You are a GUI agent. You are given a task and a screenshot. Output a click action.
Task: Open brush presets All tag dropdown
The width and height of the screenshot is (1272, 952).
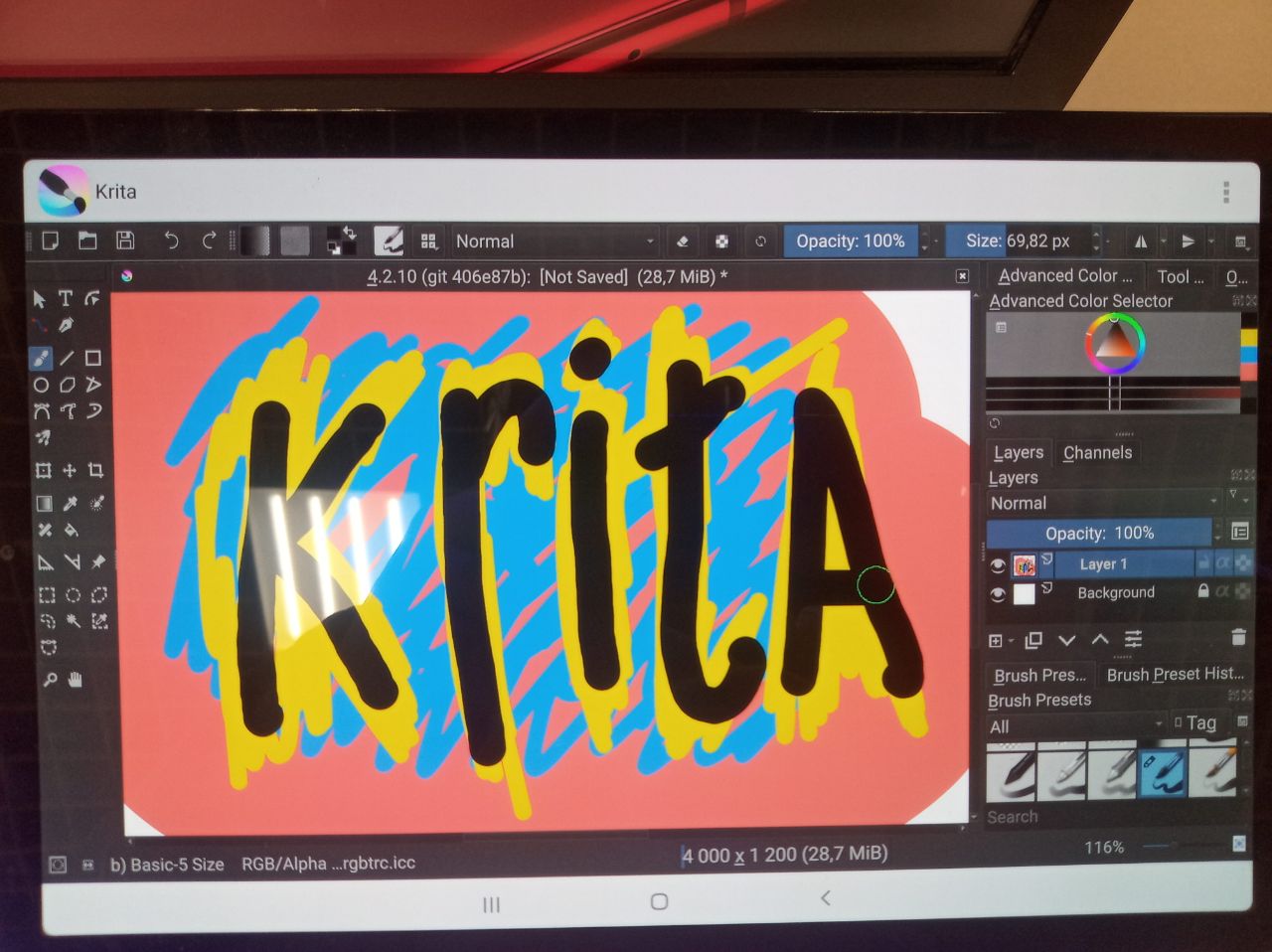tap(1075, 726)
